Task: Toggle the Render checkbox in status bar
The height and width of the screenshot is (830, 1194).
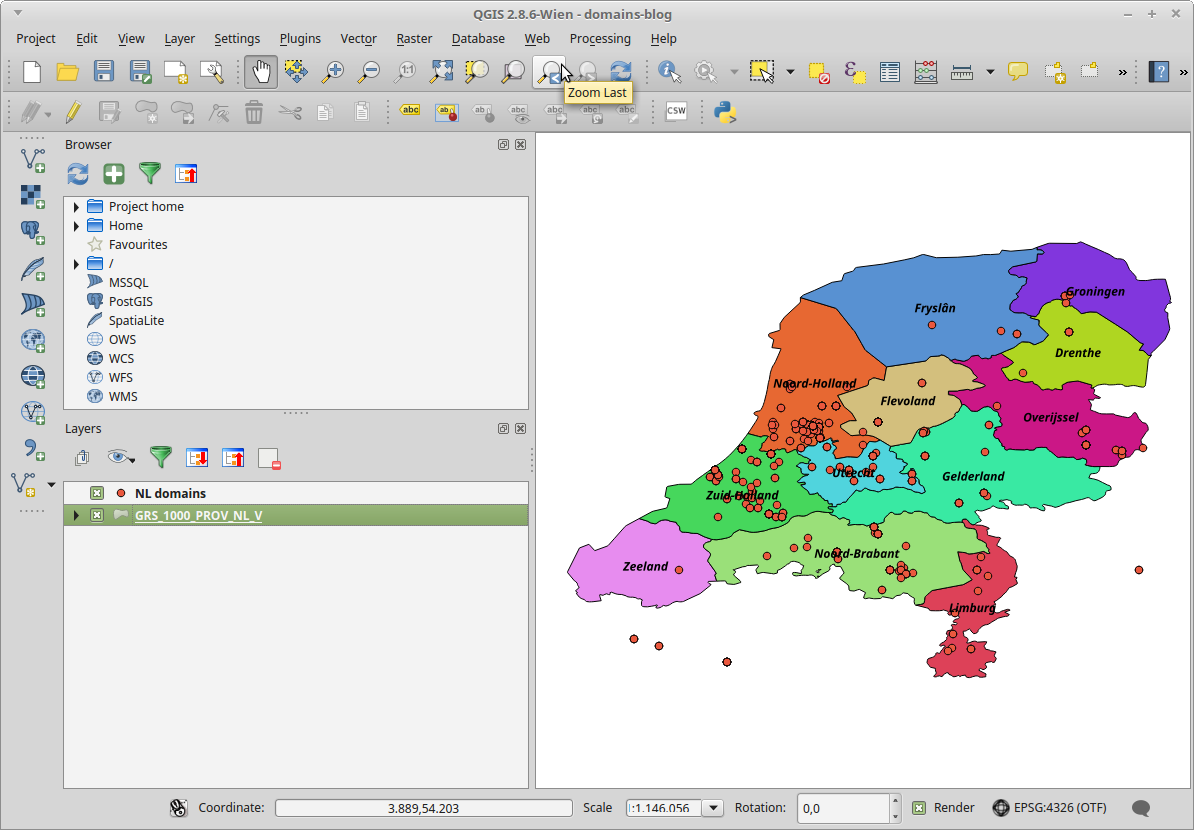Action: pyautogui.click(x=919, y=808)
